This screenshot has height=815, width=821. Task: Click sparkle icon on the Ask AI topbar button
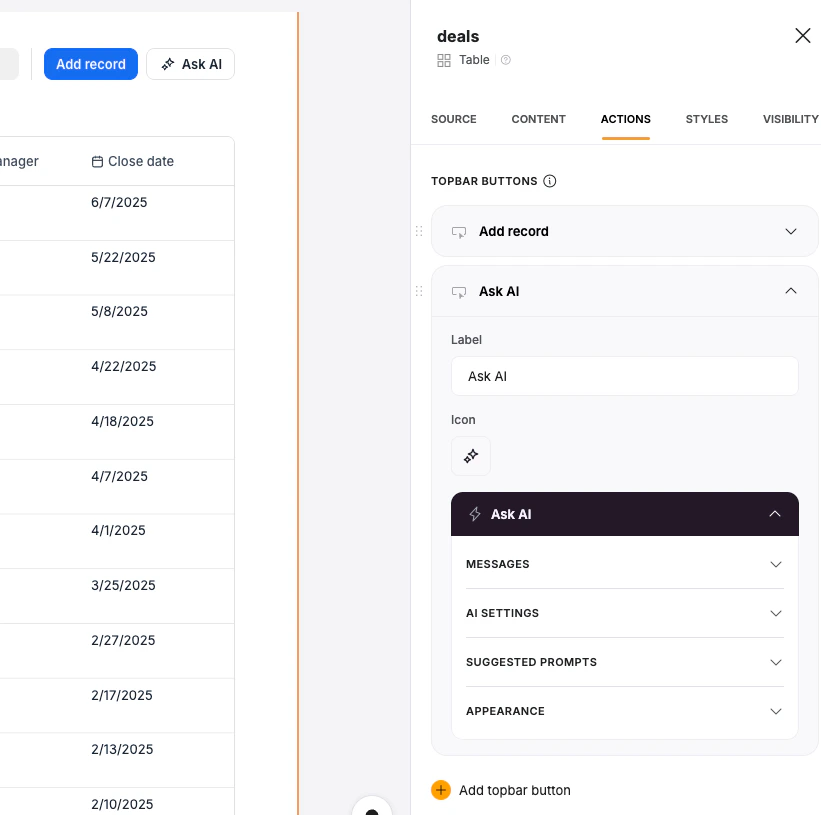click(168, 64)
